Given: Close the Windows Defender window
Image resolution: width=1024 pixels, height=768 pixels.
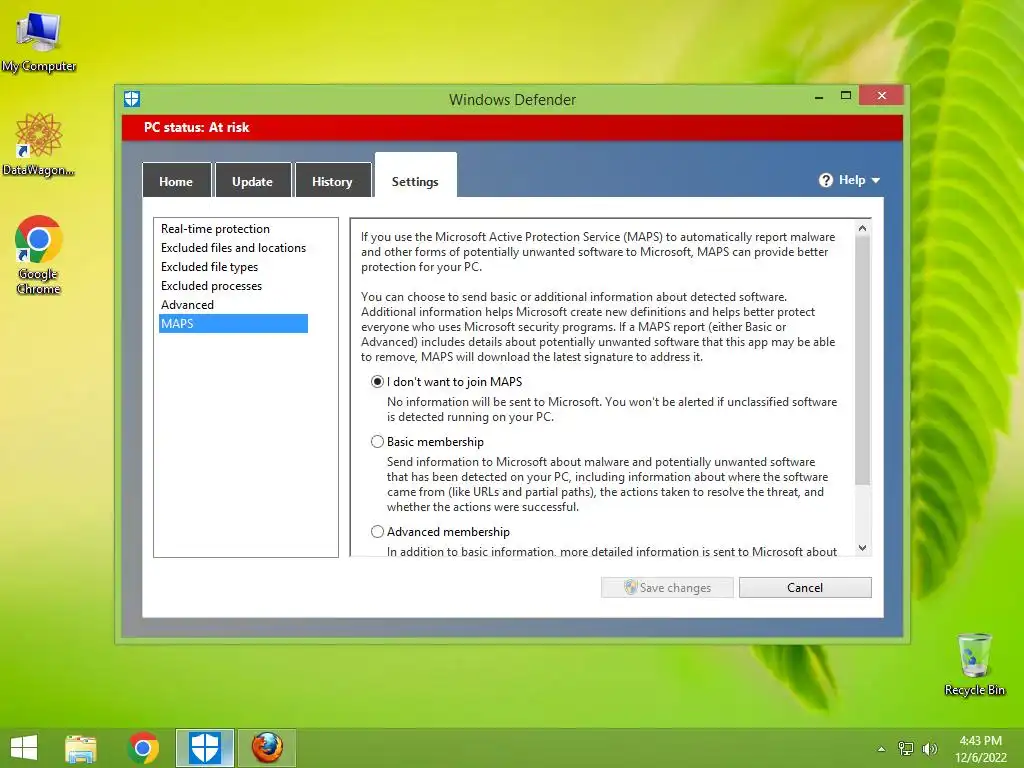Looking at the screenshot, I should point(882,95).
